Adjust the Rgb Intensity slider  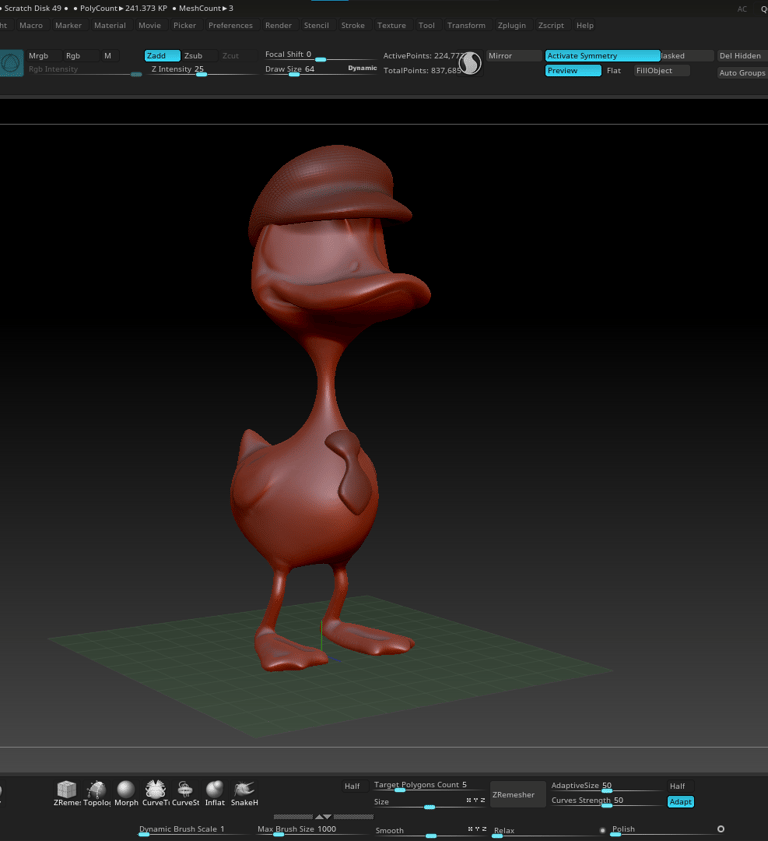(85, 70)
